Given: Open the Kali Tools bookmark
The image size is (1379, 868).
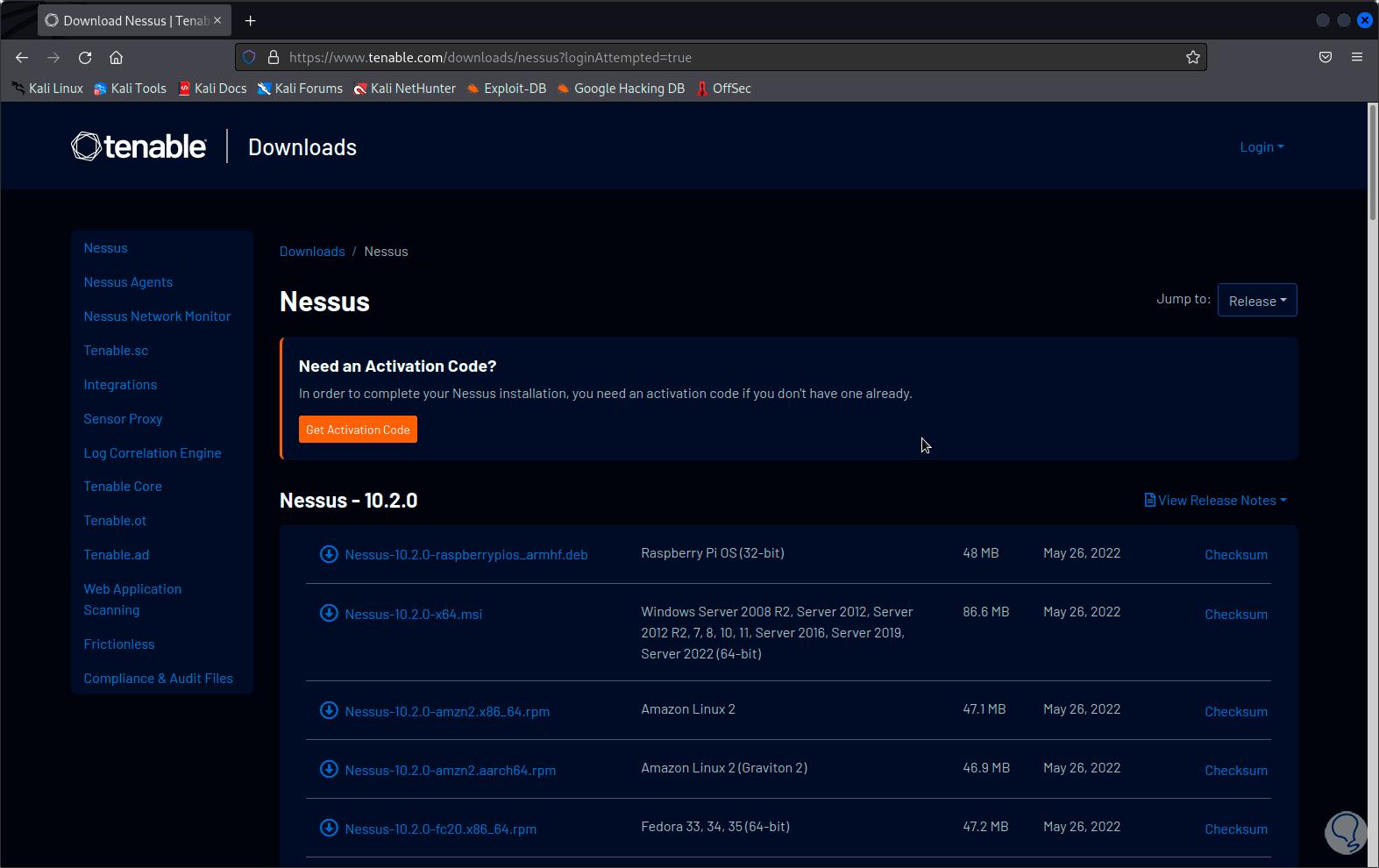Looking at the screenshot, I should coord(130,89).
